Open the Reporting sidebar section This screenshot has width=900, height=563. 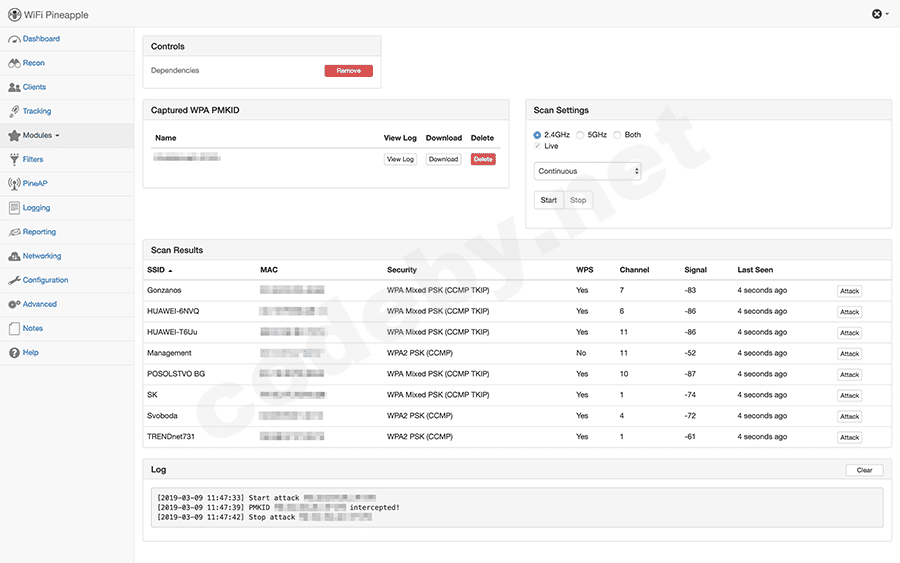point(39,232)
